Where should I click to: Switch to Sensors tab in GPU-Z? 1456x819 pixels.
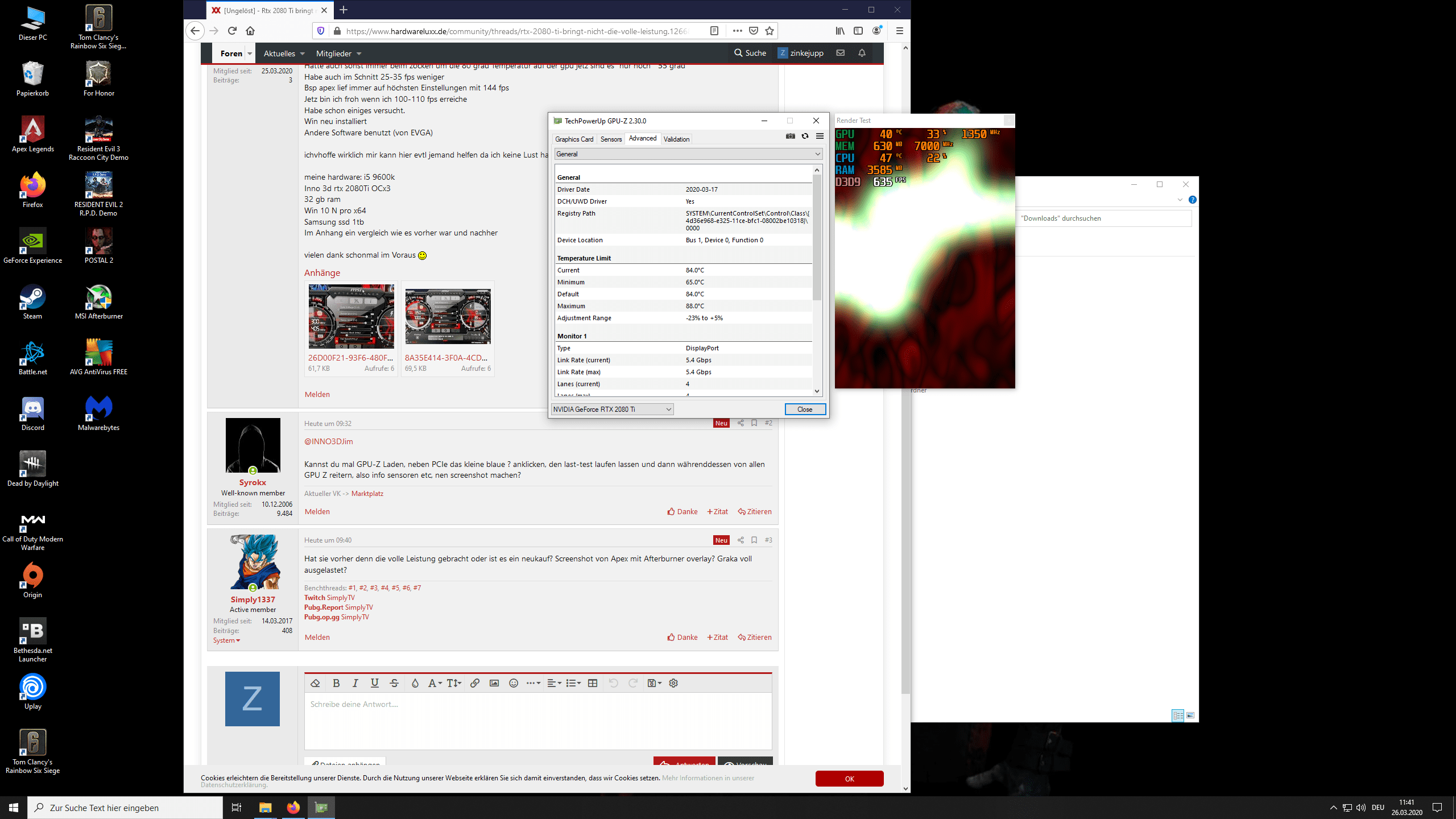click(611, 139)
